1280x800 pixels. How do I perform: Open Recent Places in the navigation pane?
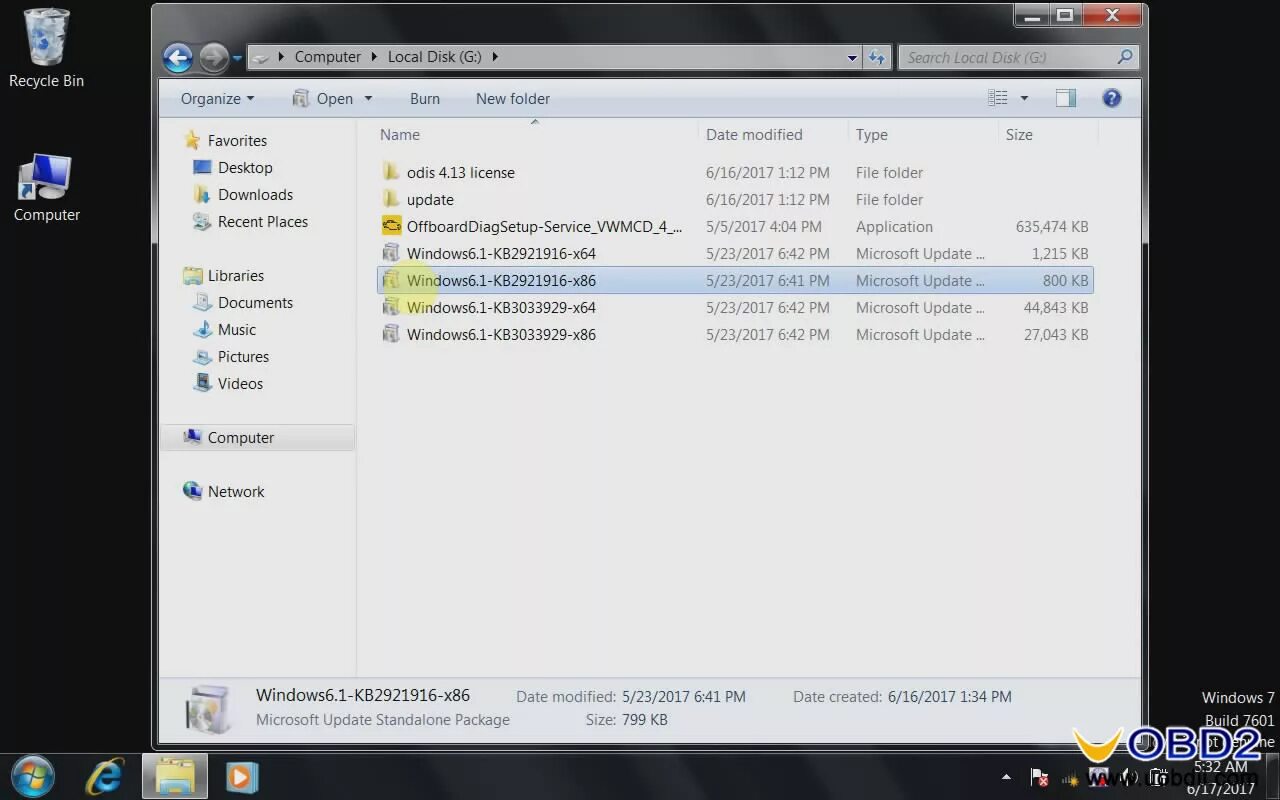pos(262,222)
